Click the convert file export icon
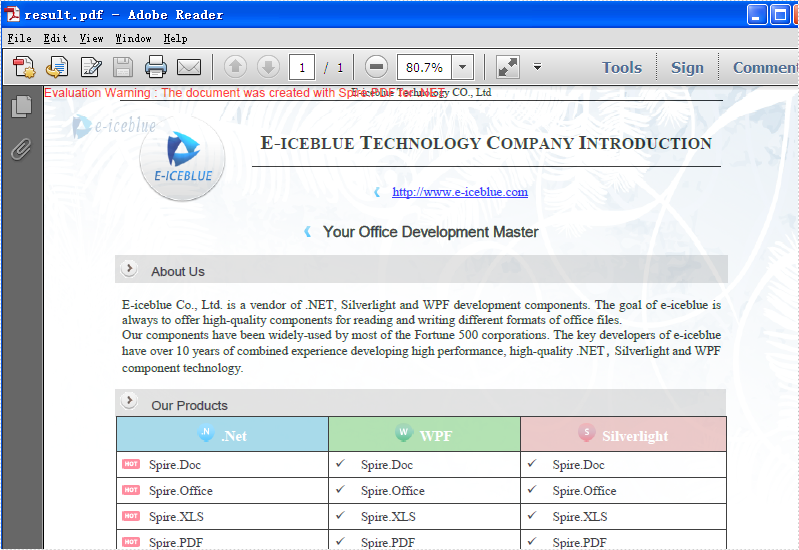This screenshot has width=799, height=550. 57,67
